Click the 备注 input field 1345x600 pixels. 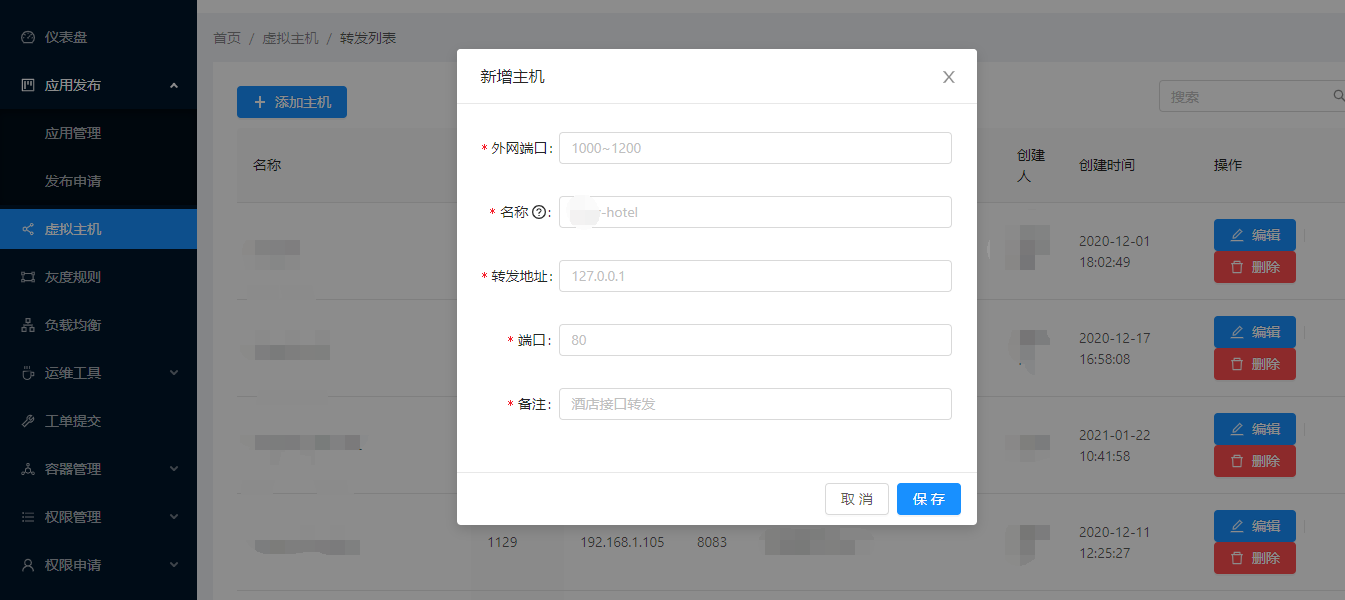pos(755,404)
